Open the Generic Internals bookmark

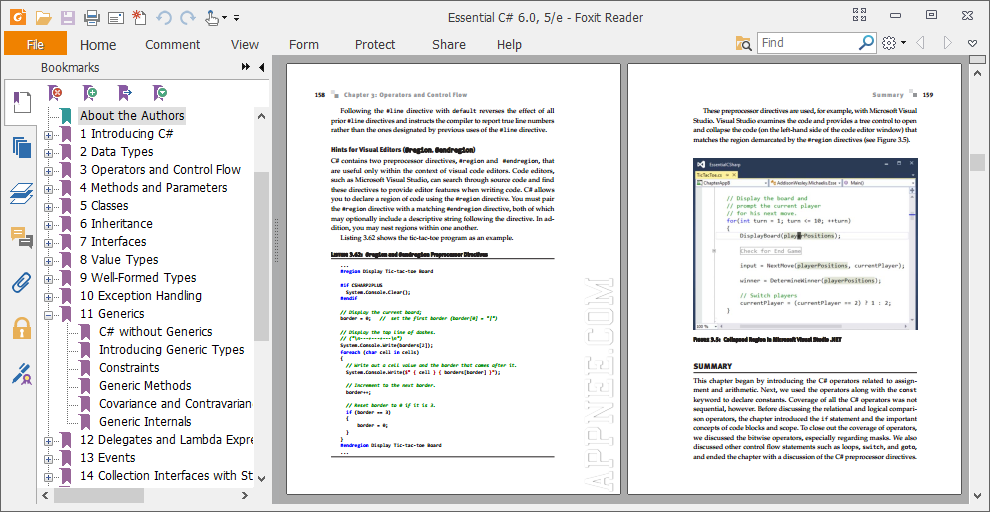point(145,422)
